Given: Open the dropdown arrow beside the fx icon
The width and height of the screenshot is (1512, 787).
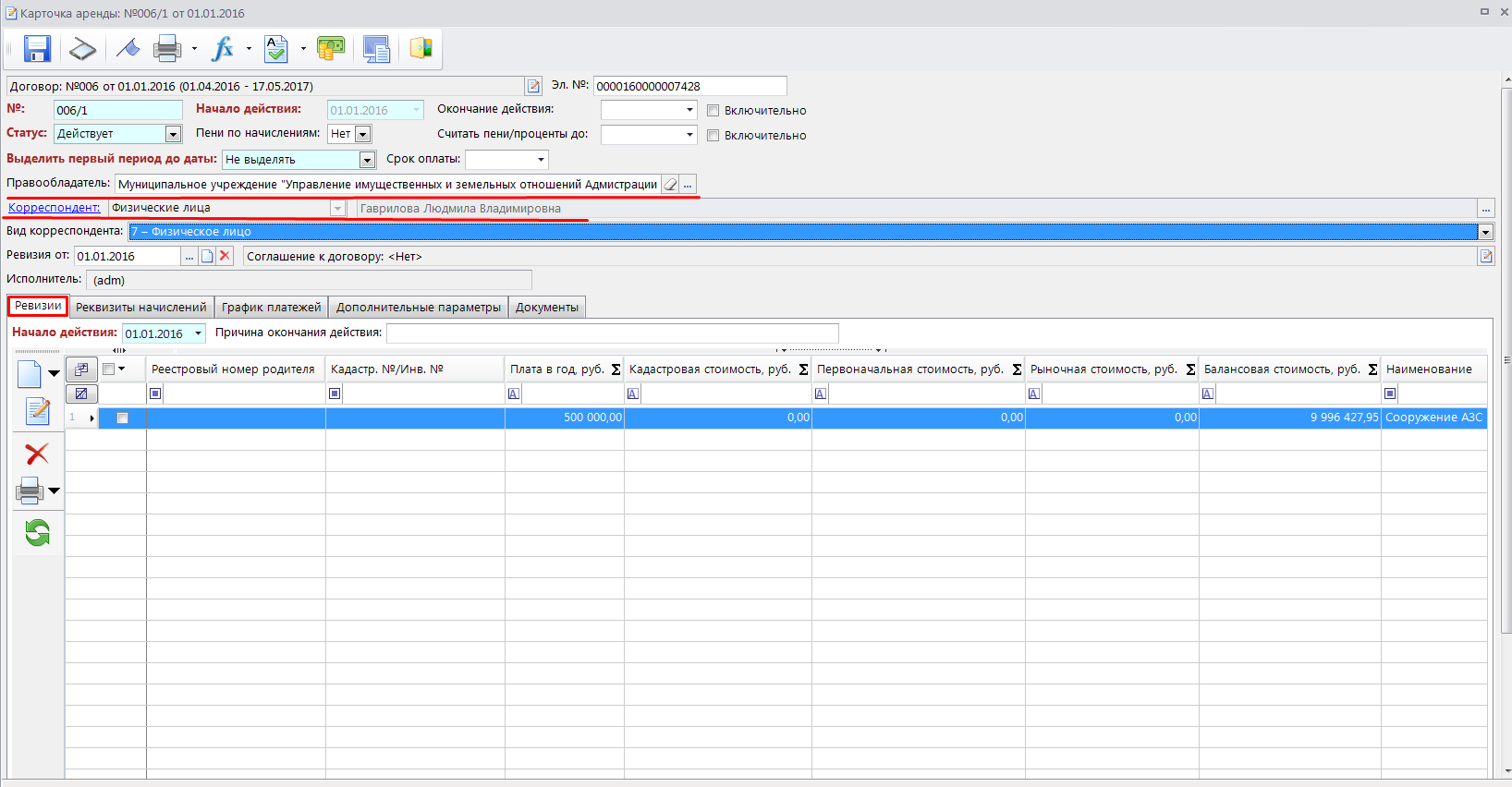Looking at the screenshot, I should click(x=249, y=49).
